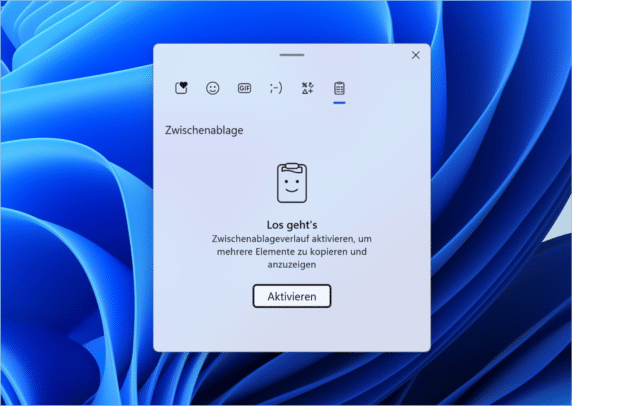Click desktop wallpaper above the panel
The height and width of the screenshot is (410, 624).
pos(292,22)
